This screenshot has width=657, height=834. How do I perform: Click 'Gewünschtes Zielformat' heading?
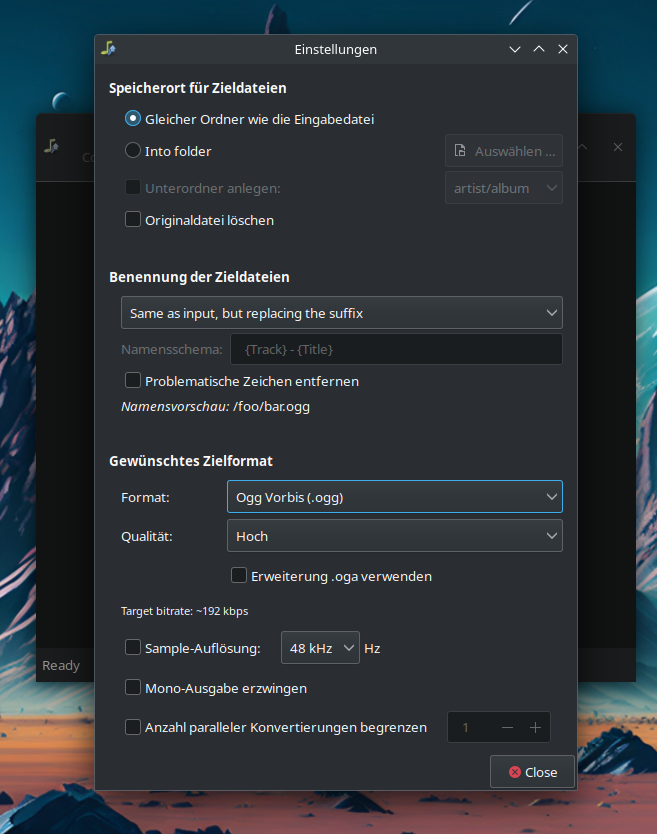[x=191, y=461]
